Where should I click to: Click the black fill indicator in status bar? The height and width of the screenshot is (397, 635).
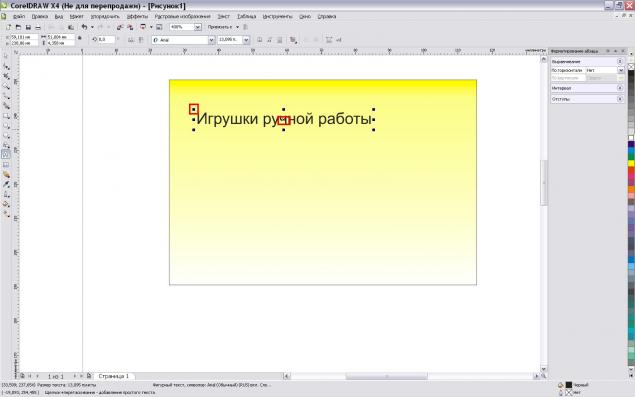click(569, 385)
